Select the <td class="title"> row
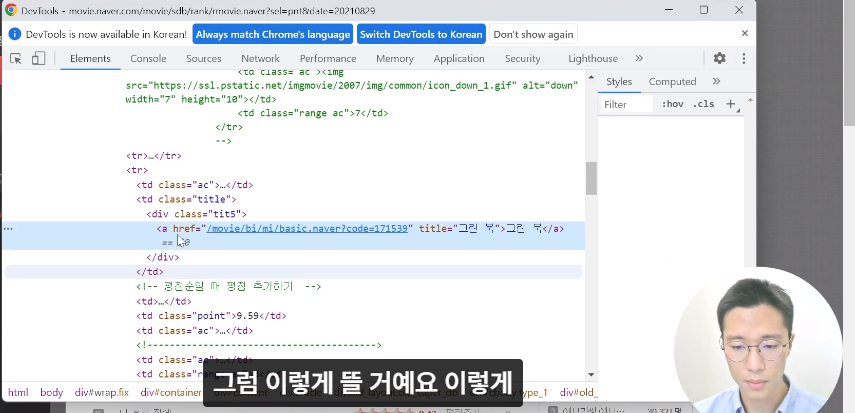 tap(186, 199)
